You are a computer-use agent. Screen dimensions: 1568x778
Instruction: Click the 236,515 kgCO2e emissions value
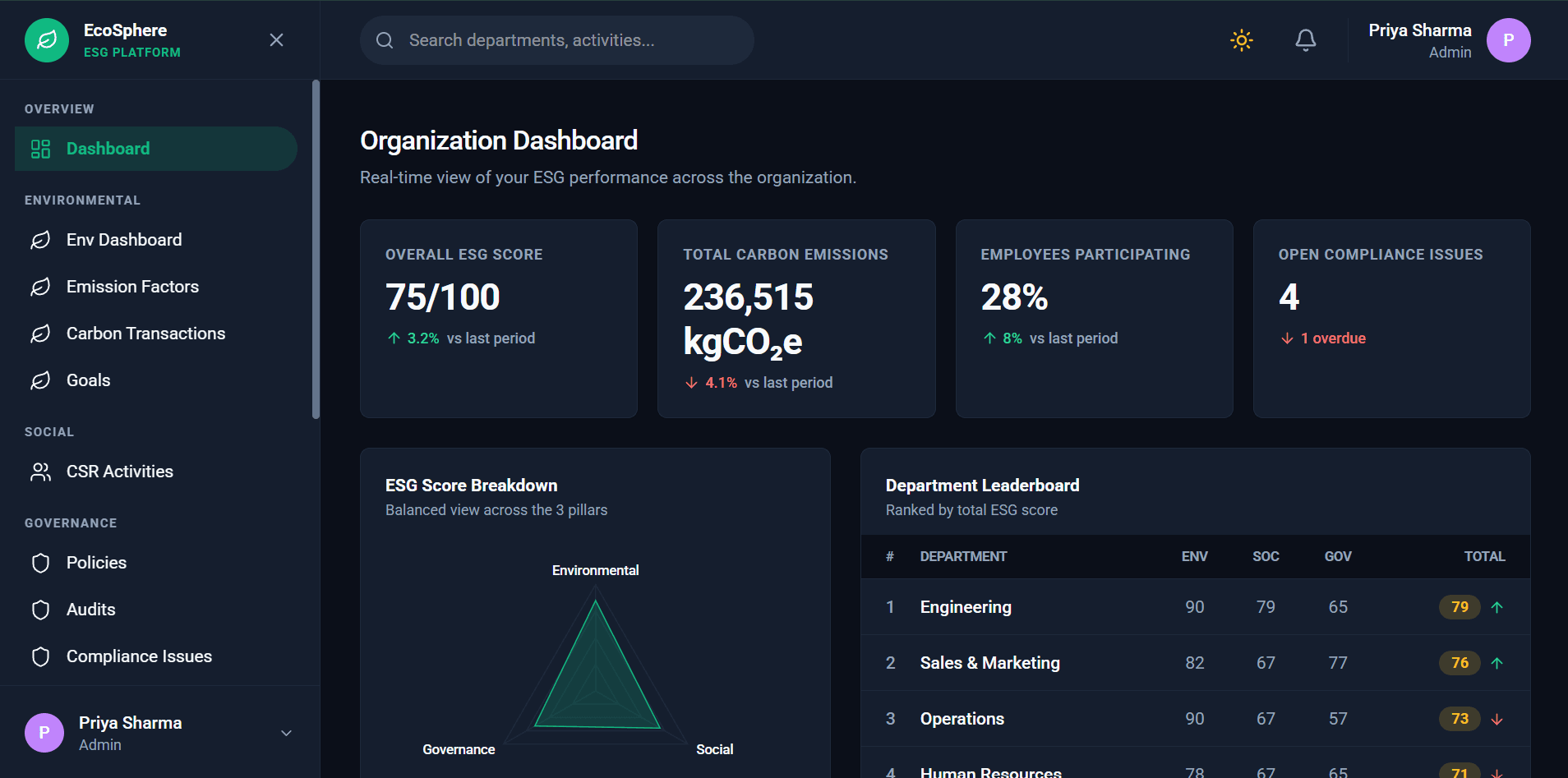point(749,320)
